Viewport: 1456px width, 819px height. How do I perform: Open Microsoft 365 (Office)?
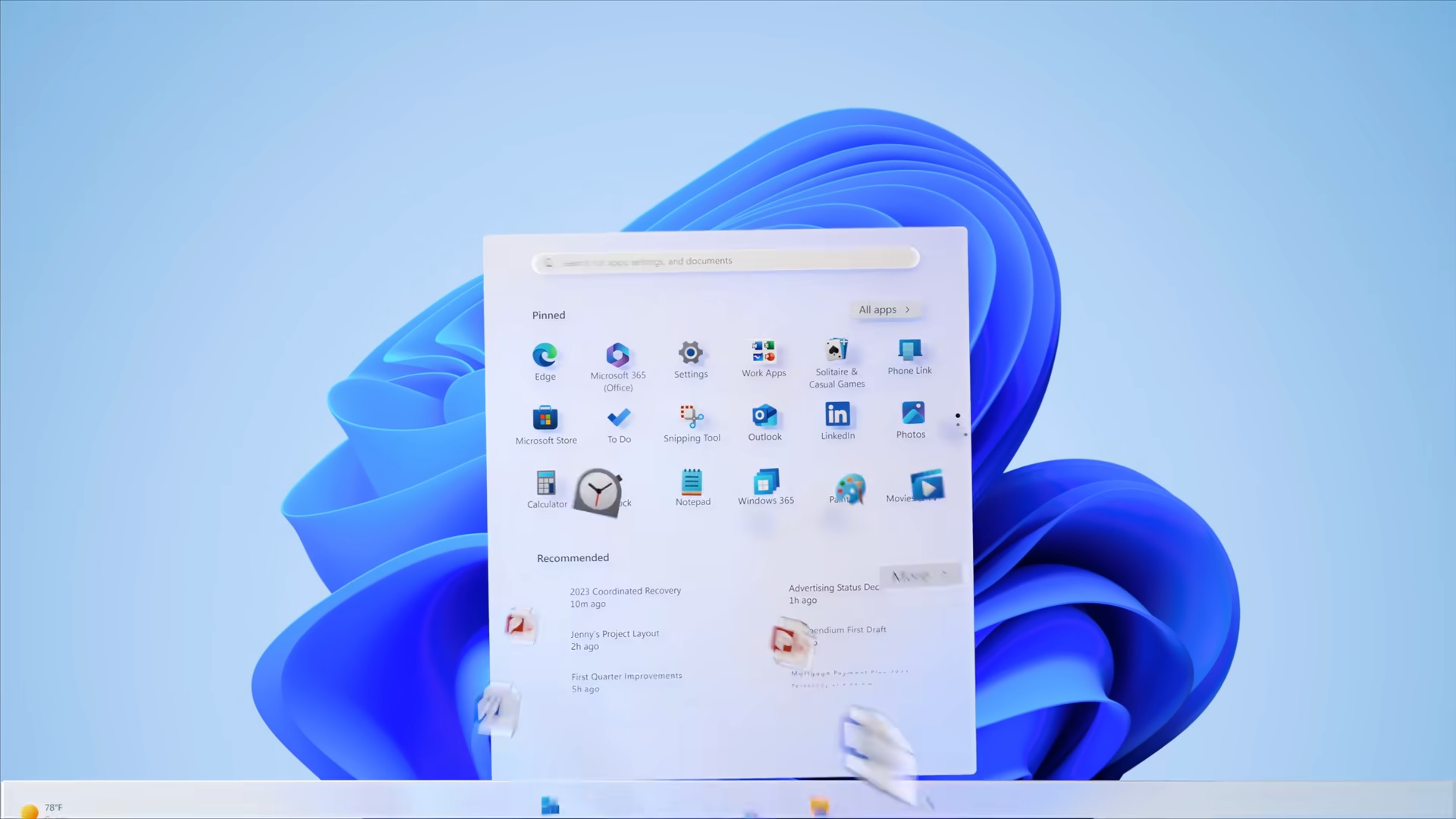pos(617,355)
